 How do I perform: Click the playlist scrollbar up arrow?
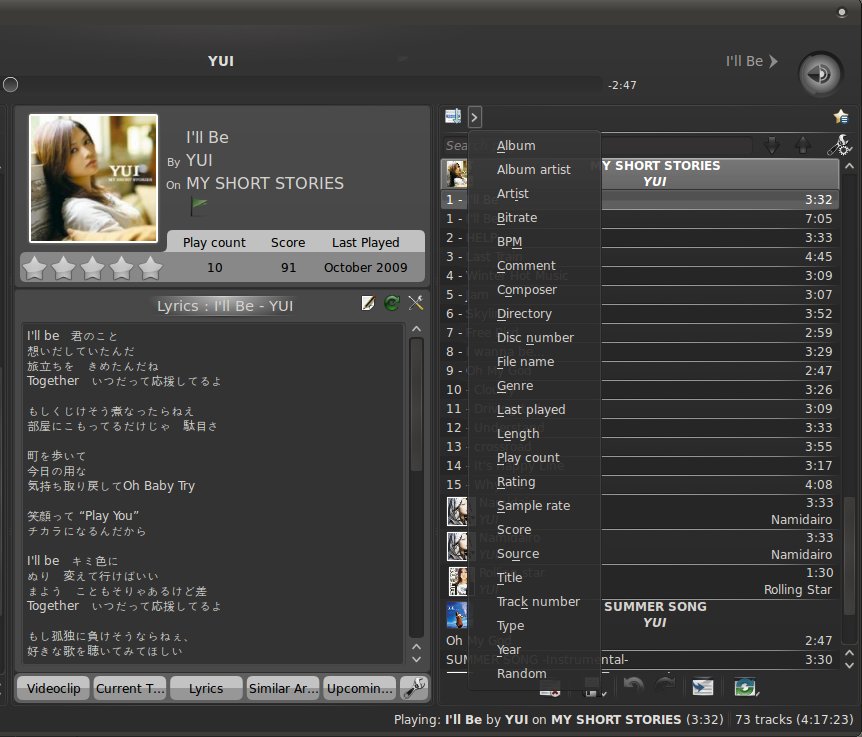849,165
